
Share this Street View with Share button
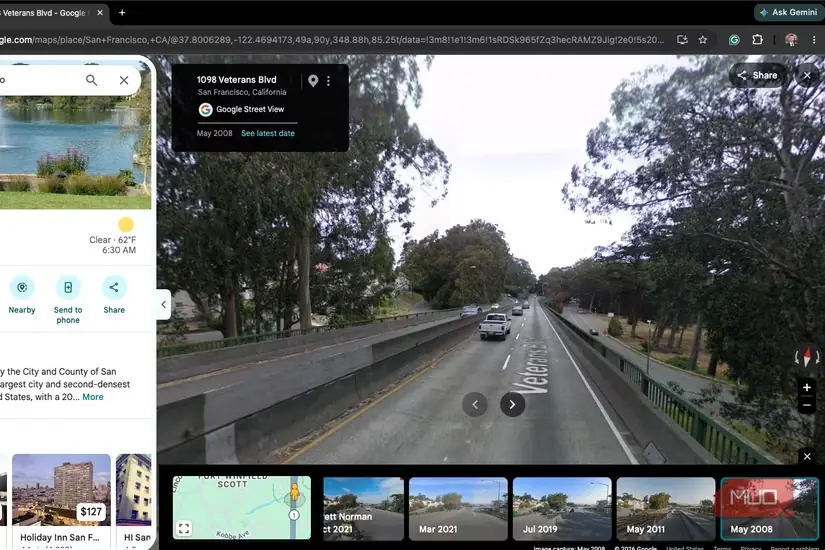pyautogui.click(x=757, y=75)
